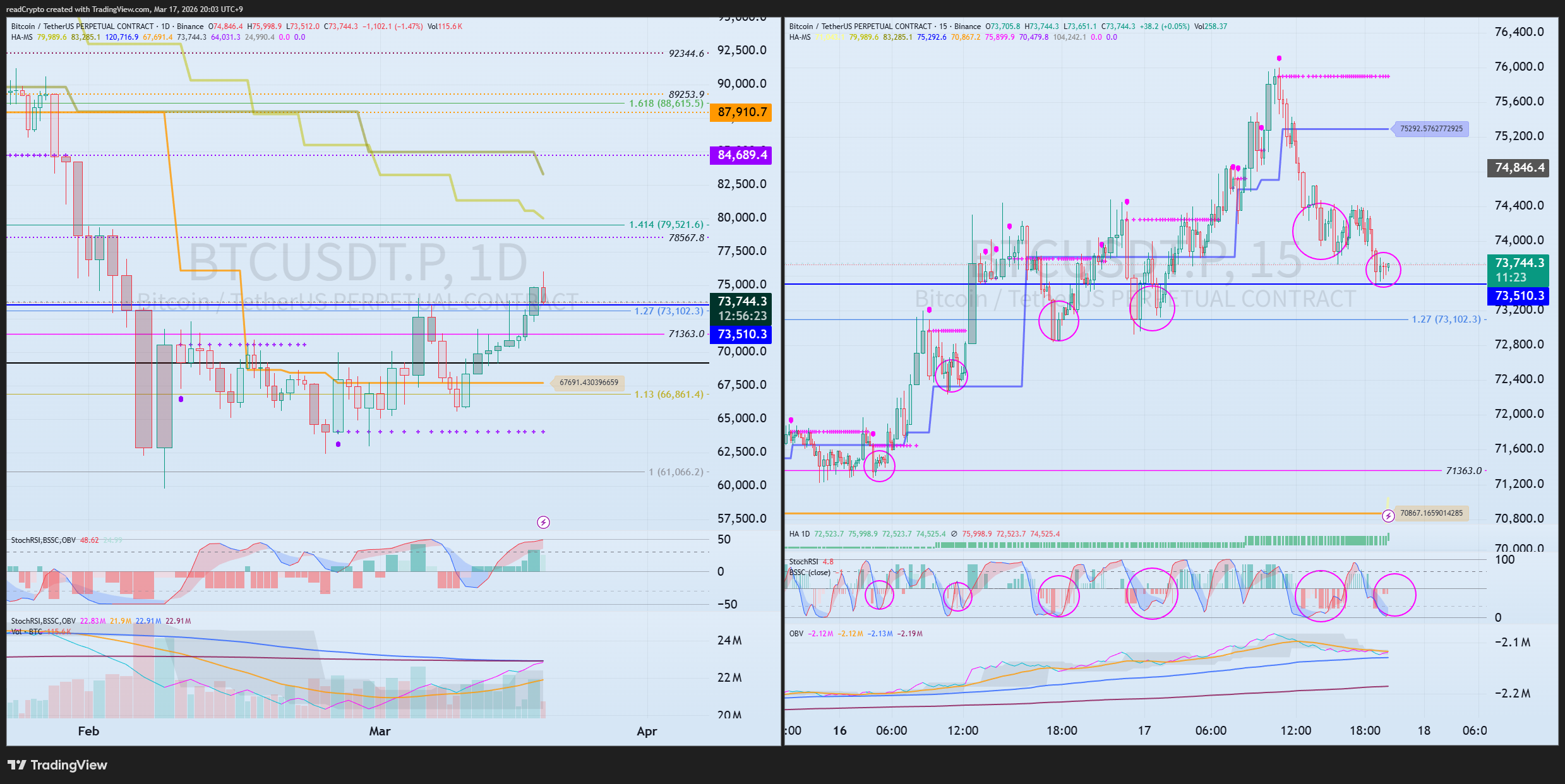The width and height of the screenshot is (1565, 784).
Task: Click the current price label showing 12:56:23 countdown
Action: tap(741, 309)
